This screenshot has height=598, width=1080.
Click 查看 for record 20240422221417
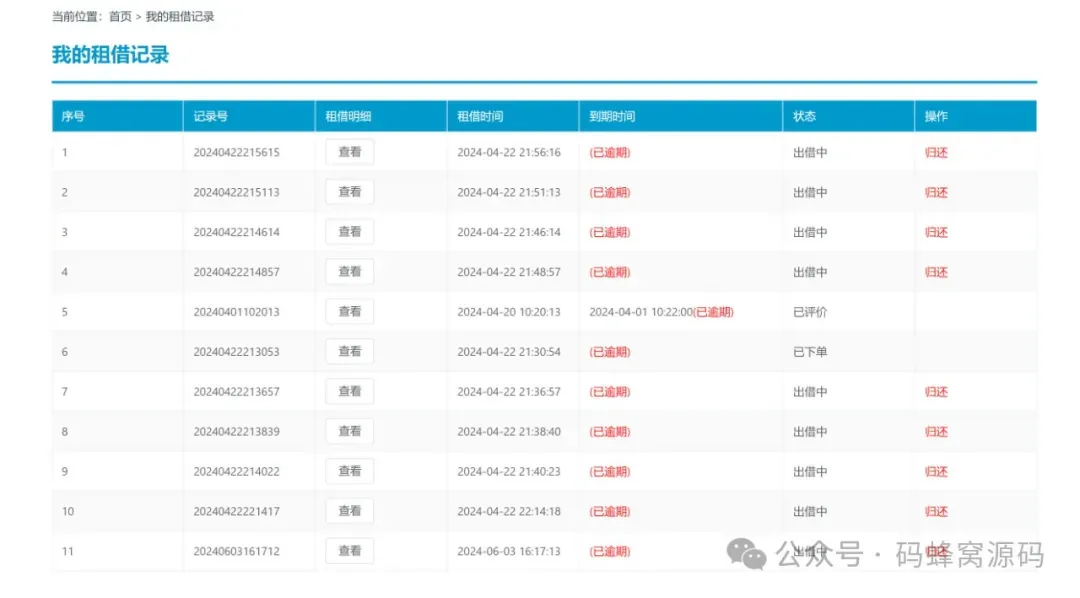pos(350,512)
